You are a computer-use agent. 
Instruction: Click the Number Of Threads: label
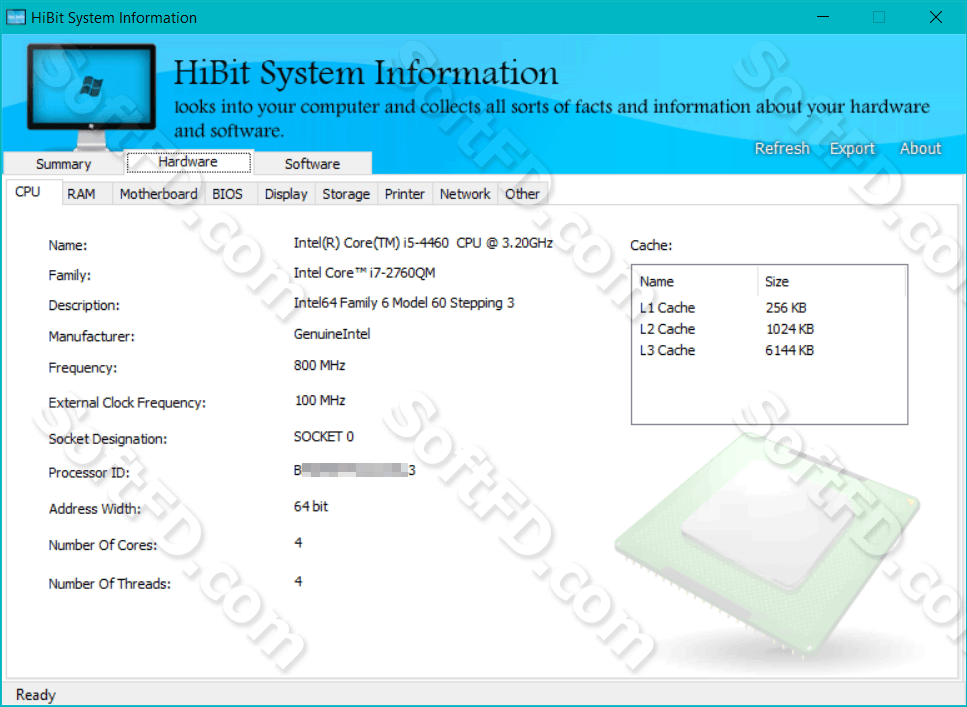pyautogui.click(x=110, y=584)
